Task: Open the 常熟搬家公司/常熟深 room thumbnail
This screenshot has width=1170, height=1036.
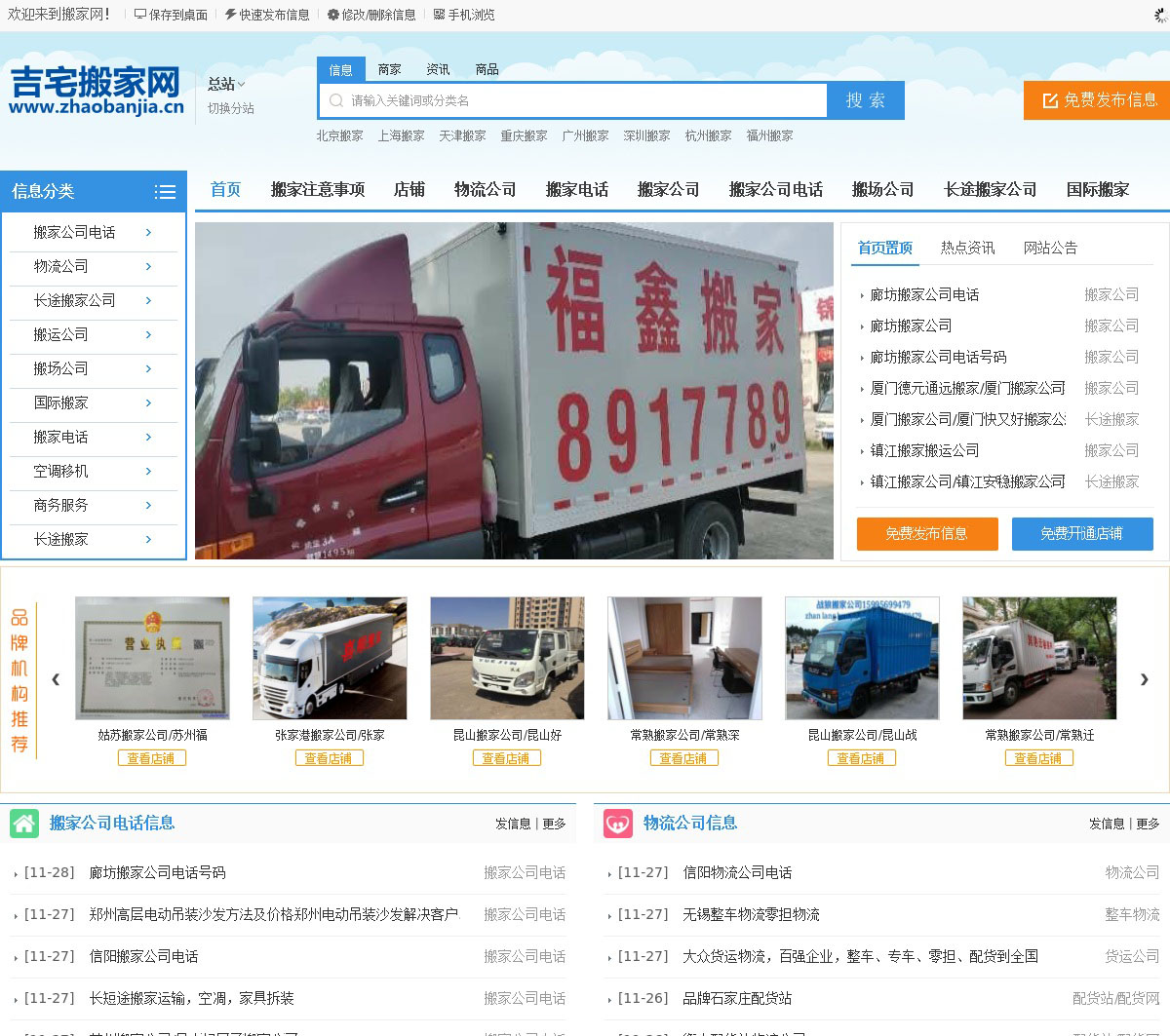Action: coord(684,659)
